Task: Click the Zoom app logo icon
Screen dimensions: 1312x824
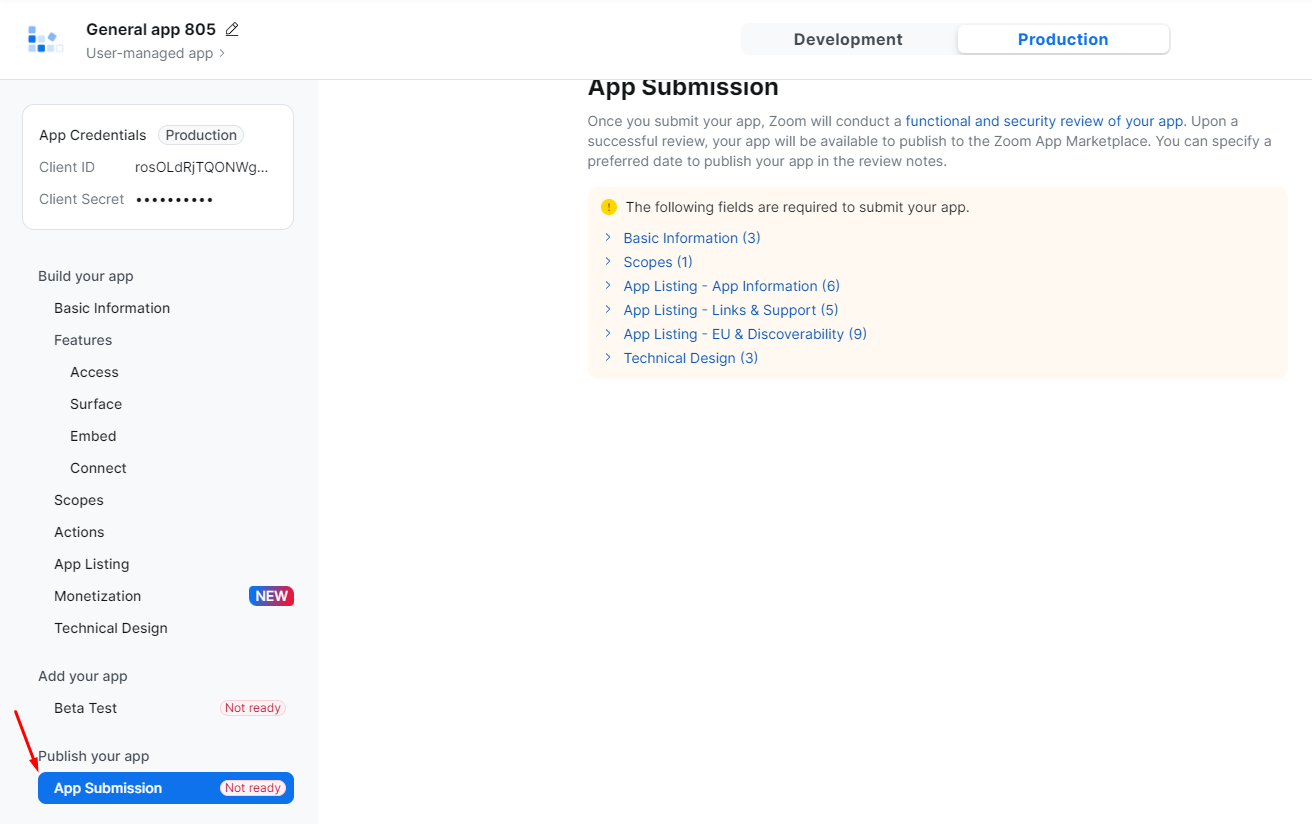Action: point(45,39)
